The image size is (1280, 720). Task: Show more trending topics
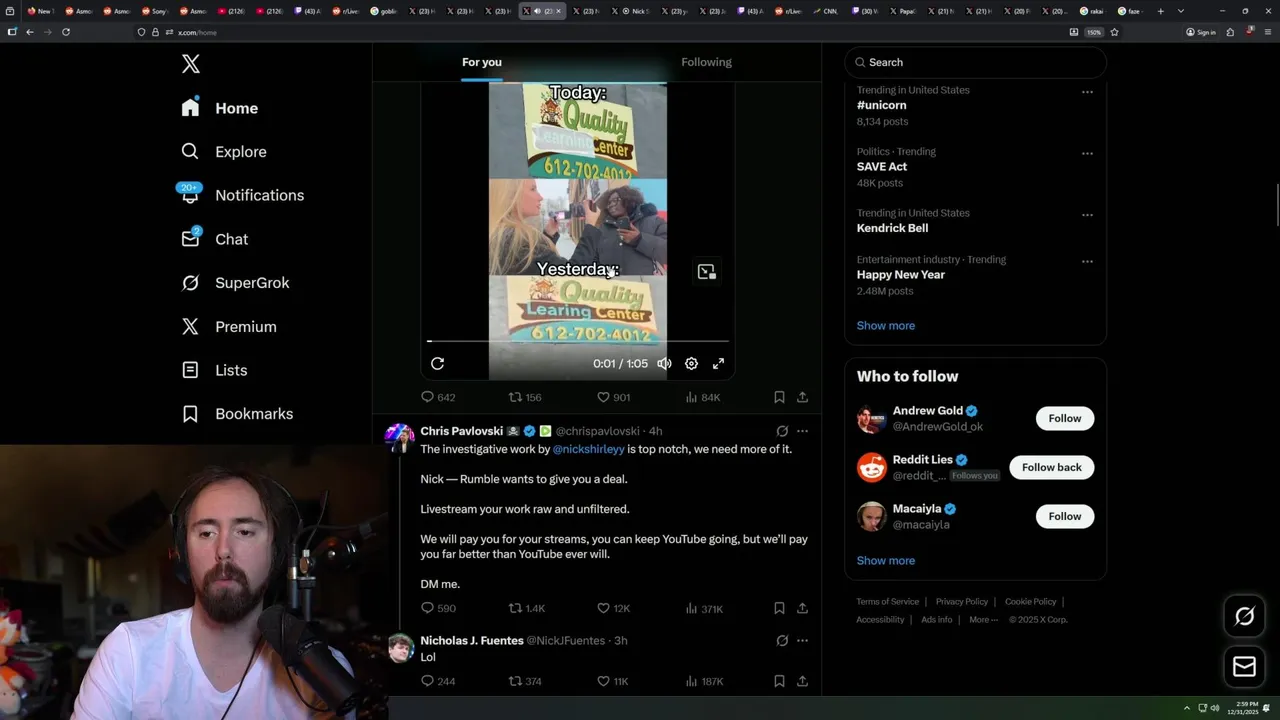pyautogui.click(x=886, y=325)
